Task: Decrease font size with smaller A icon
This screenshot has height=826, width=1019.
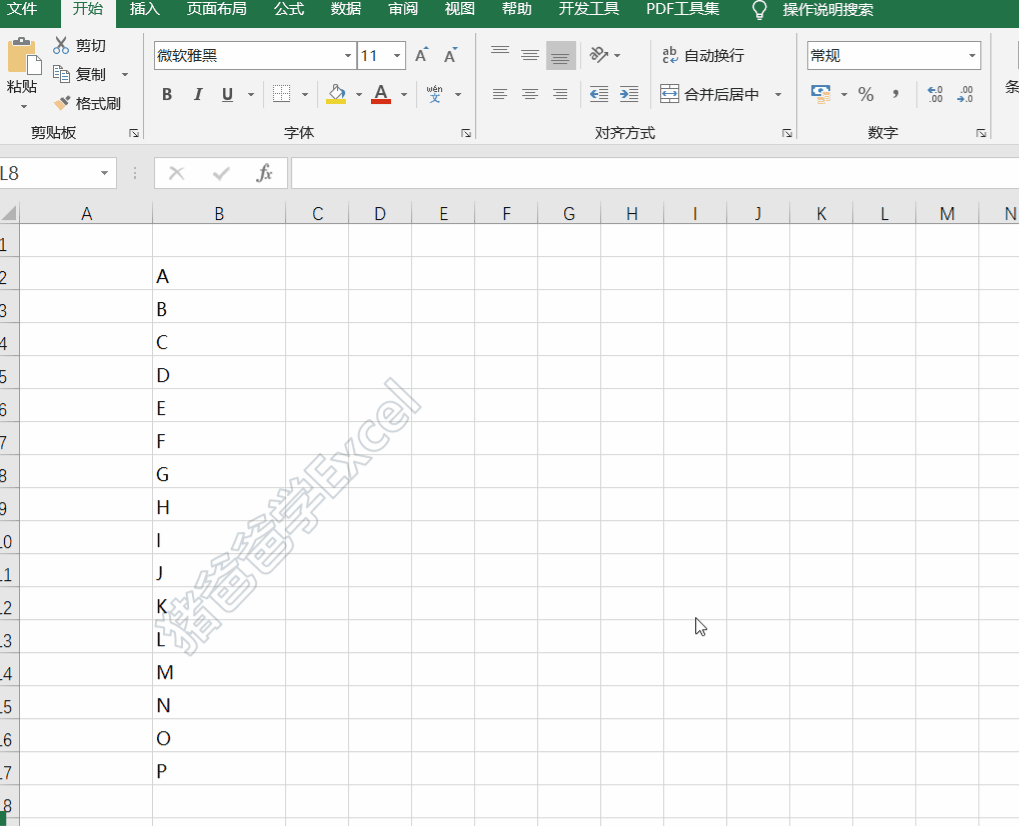Action: (450, 55)
